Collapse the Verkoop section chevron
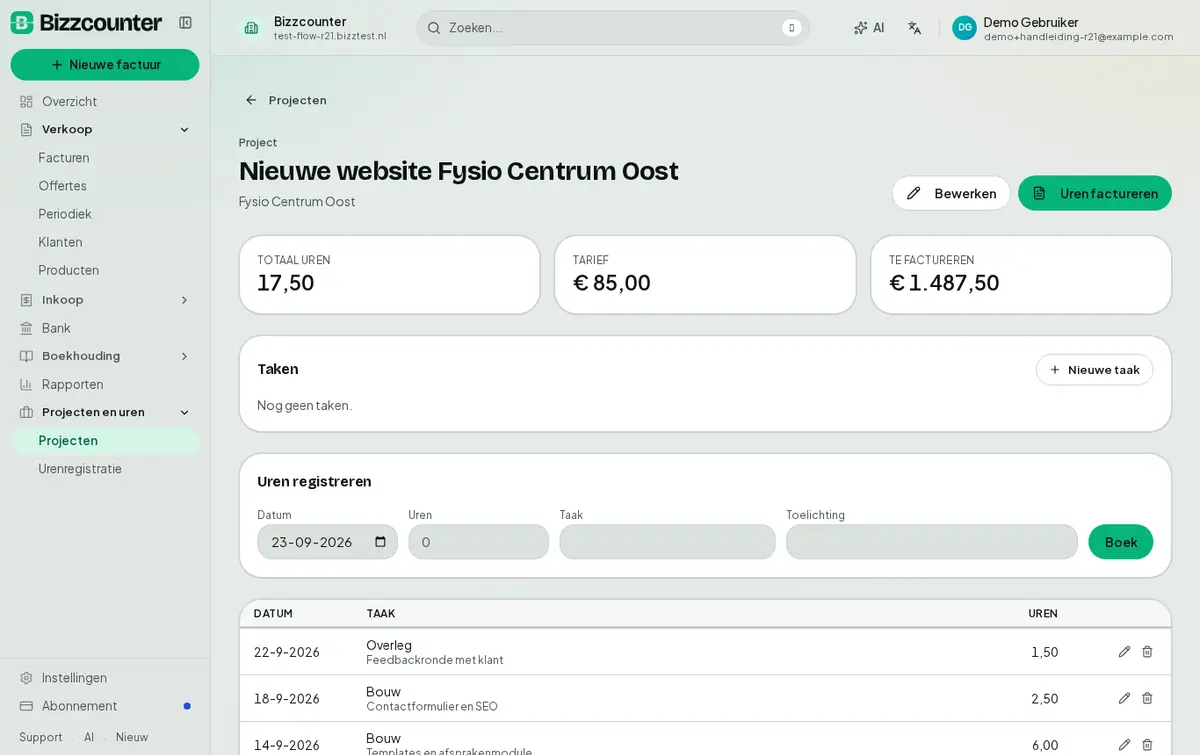 click(184, 129)
